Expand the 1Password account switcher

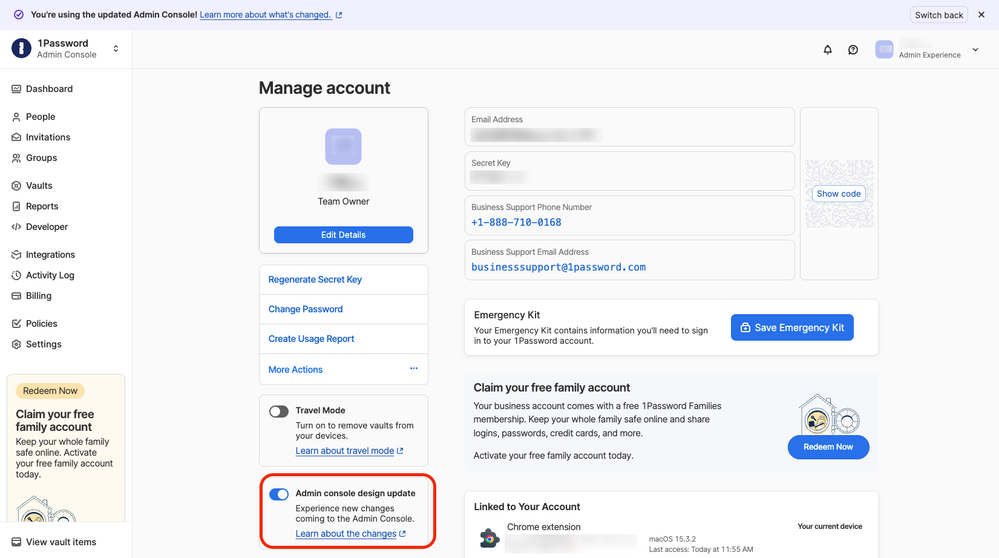[115, 49]
